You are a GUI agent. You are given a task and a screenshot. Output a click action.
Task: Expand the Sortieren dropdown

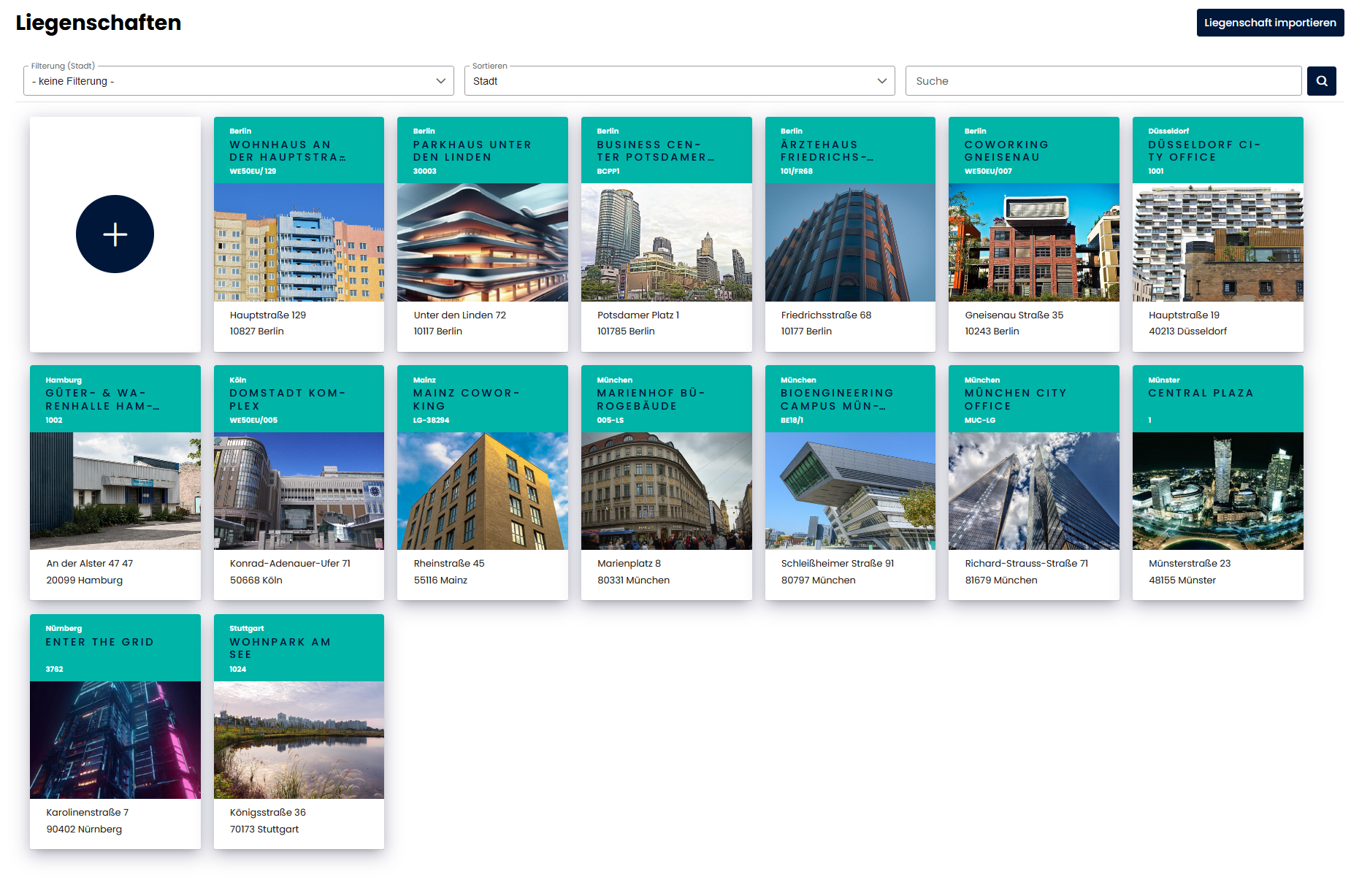coord(679,81)
